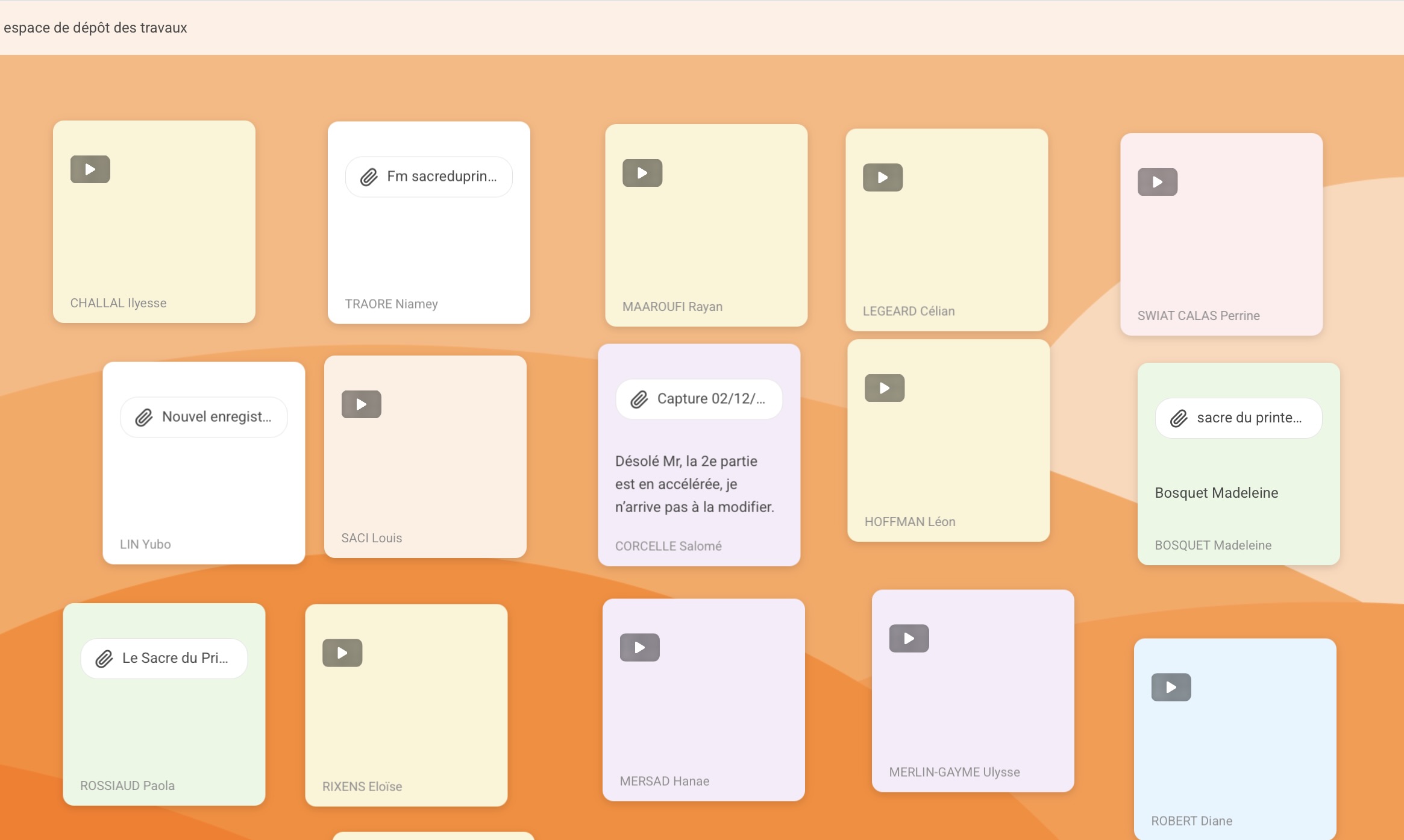Click the 'espace de dépôt des travaux' title

coord(95,28)
